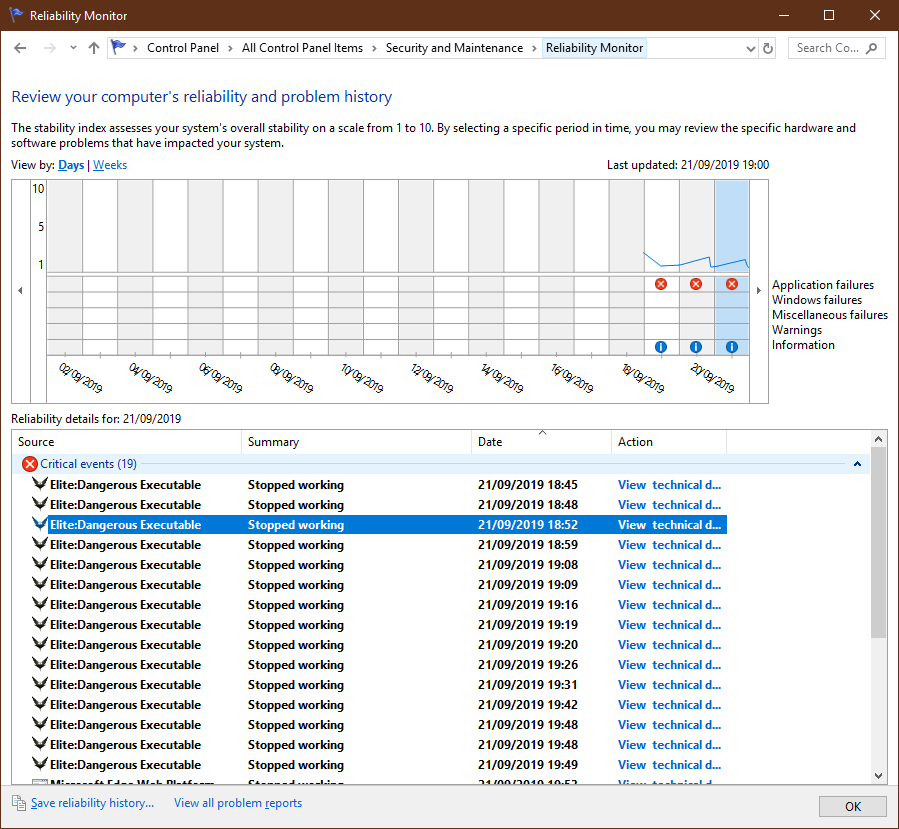
Task: Click the date cell 21/09/2019 19:42
Action: coord(528,705)
